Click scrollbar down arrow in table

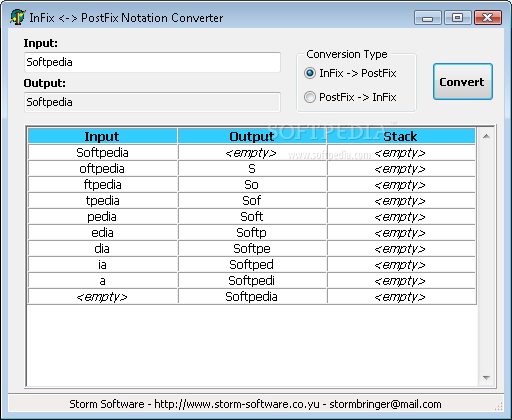(x=486, y=378)
